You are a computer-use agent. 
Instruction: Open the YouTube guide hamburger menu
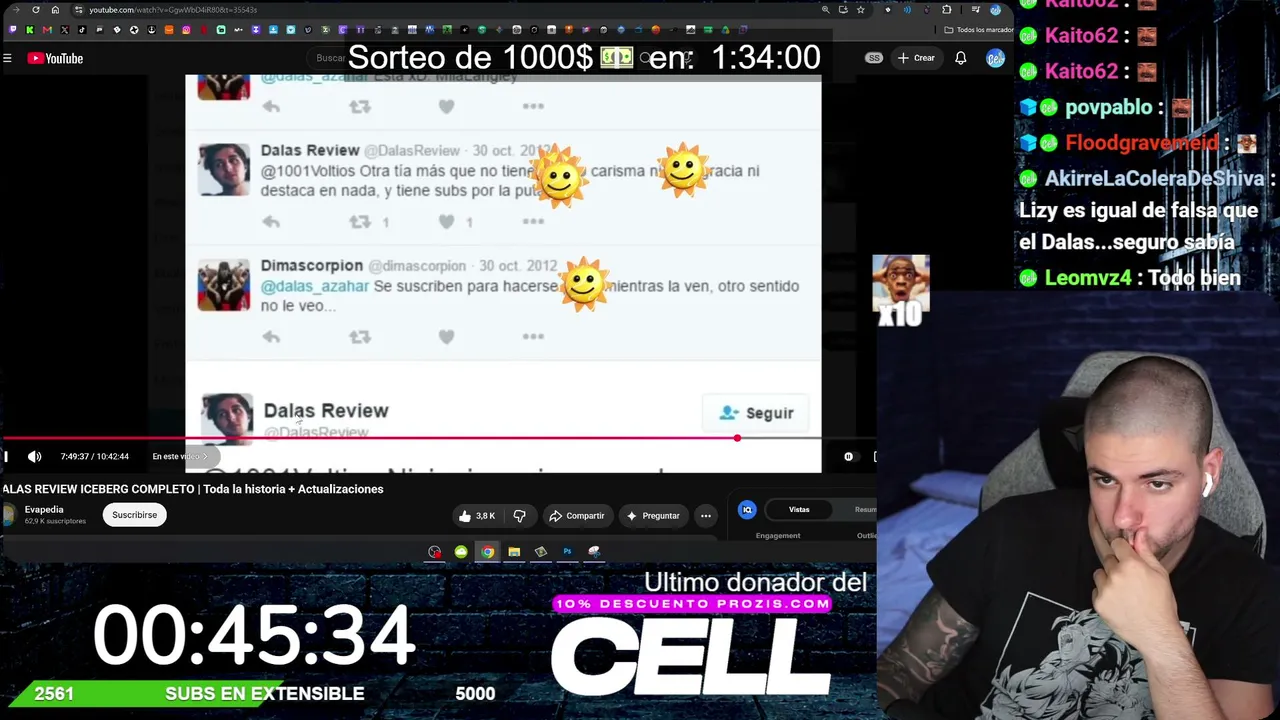point(7,58)
